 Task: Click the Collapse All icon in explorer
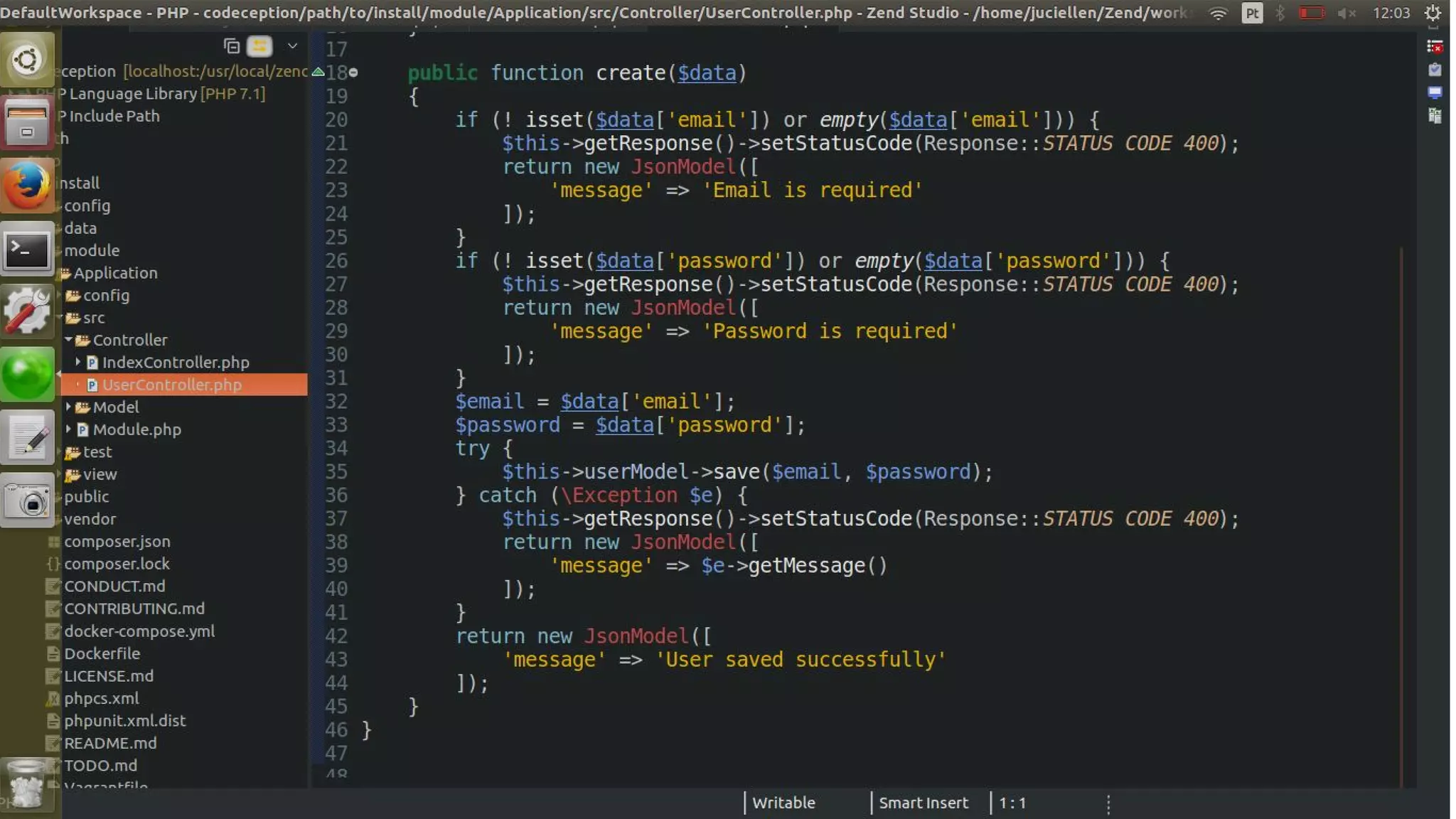(232, 46)
